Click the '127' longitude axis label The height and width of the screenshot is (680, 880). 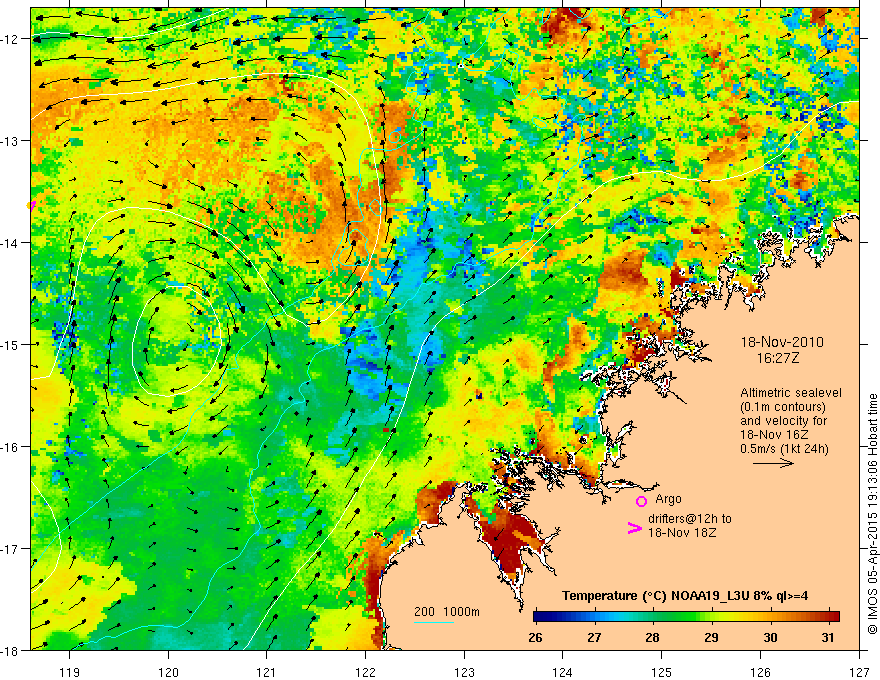(x=859, y=672)
